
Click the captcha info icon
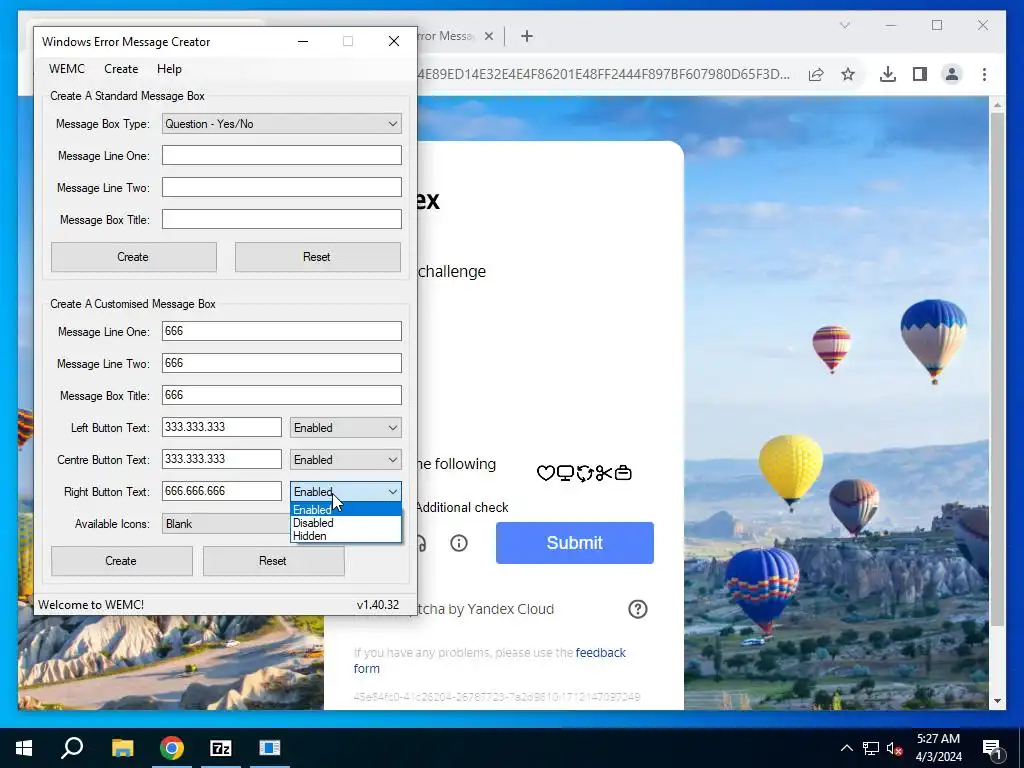459,543
